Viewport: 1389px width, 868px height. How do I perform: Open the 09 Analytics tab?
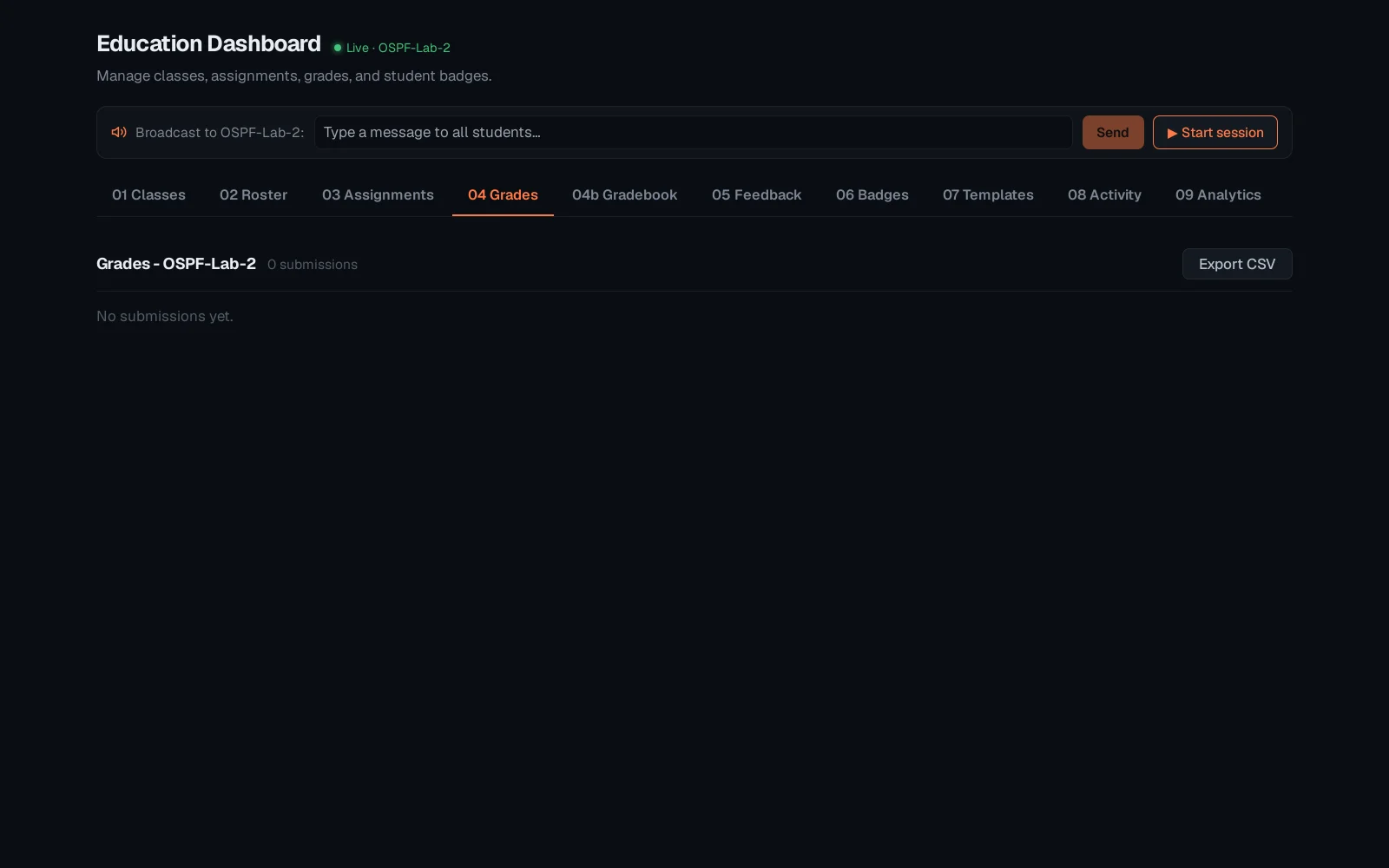click(1218, 194)
